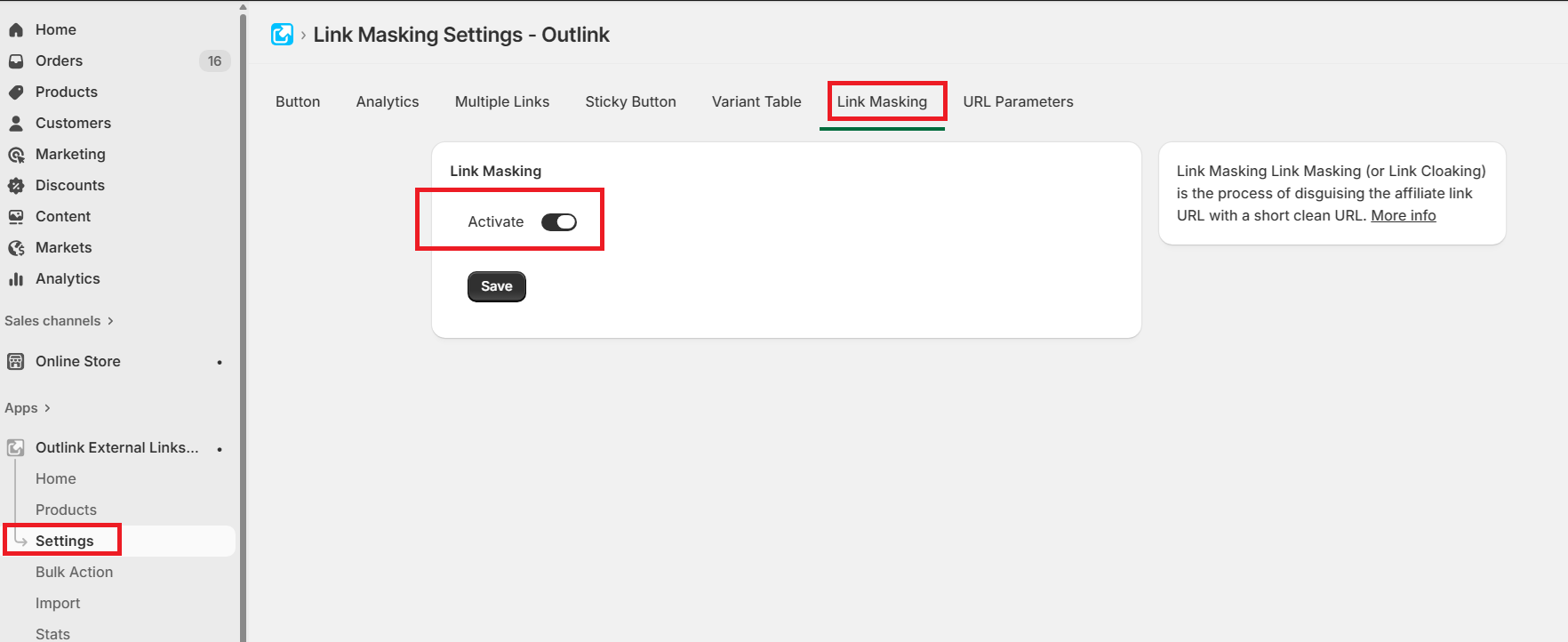Click the Home icon in sidebar
Screen dimensions: 1568x642
(x=16, y=29)
